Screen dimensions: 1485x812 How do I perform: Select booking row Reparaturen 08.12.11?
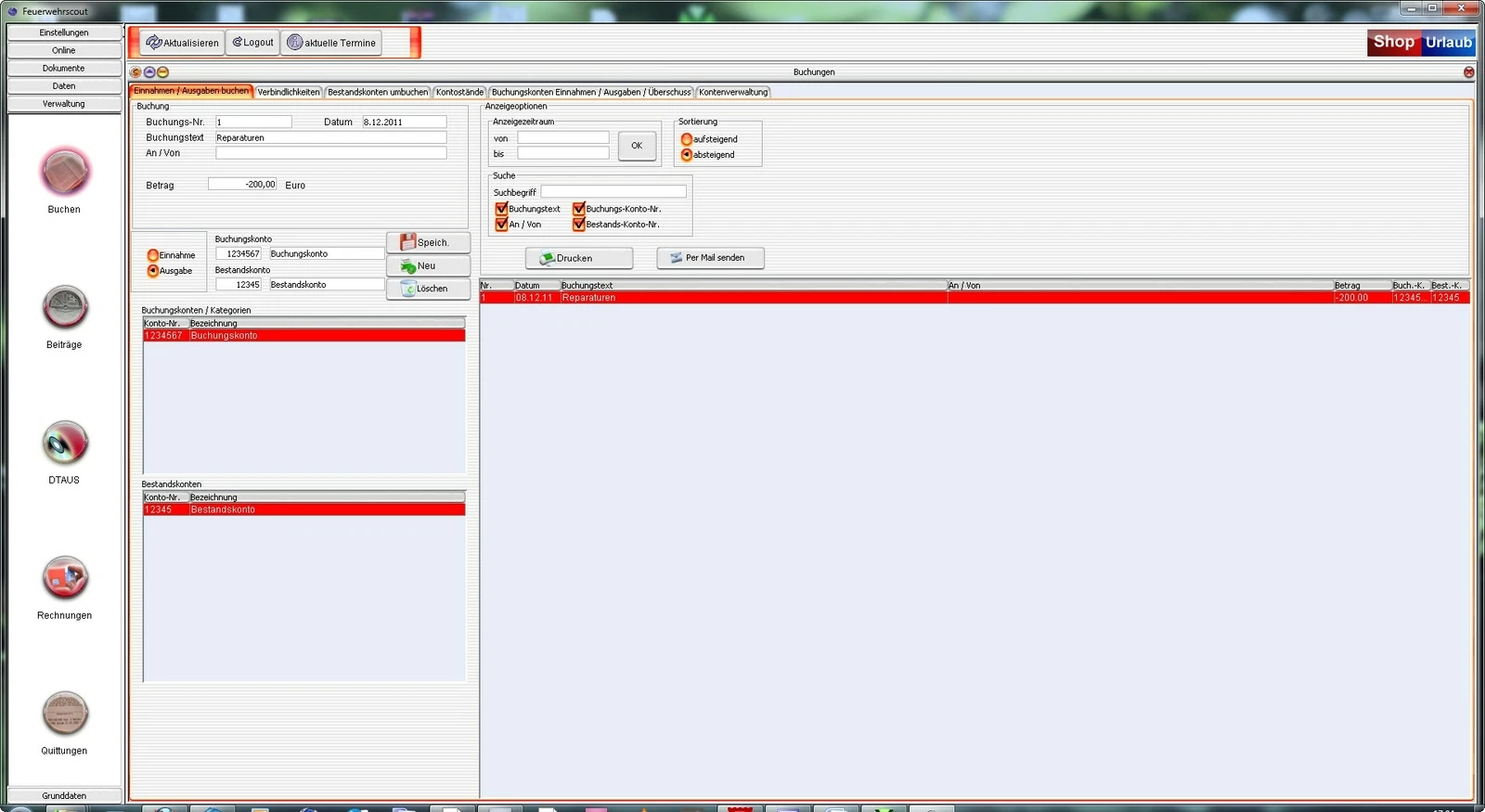[x=975, y=298]
